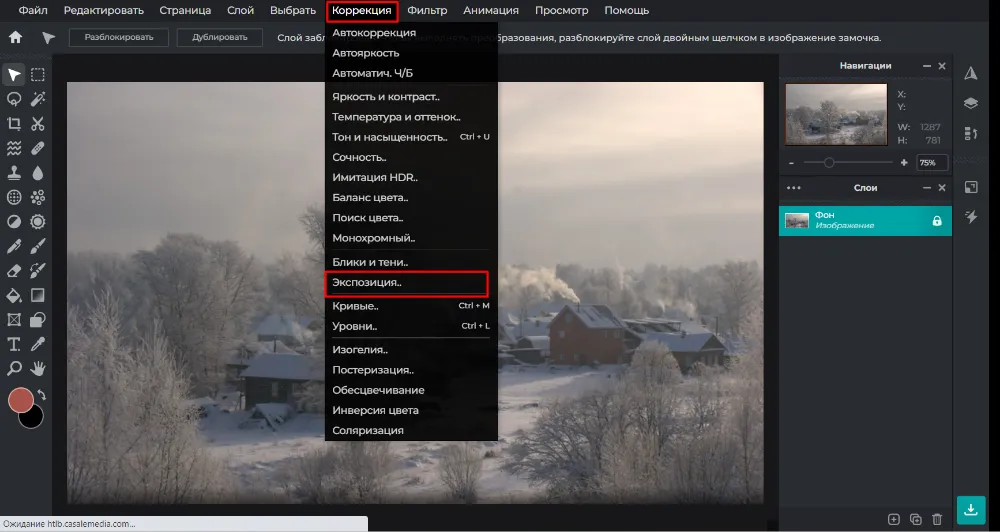Select the gridded-circle tool icon
The height and width of the screenshot is (532, 1000).
pos(13,197)
